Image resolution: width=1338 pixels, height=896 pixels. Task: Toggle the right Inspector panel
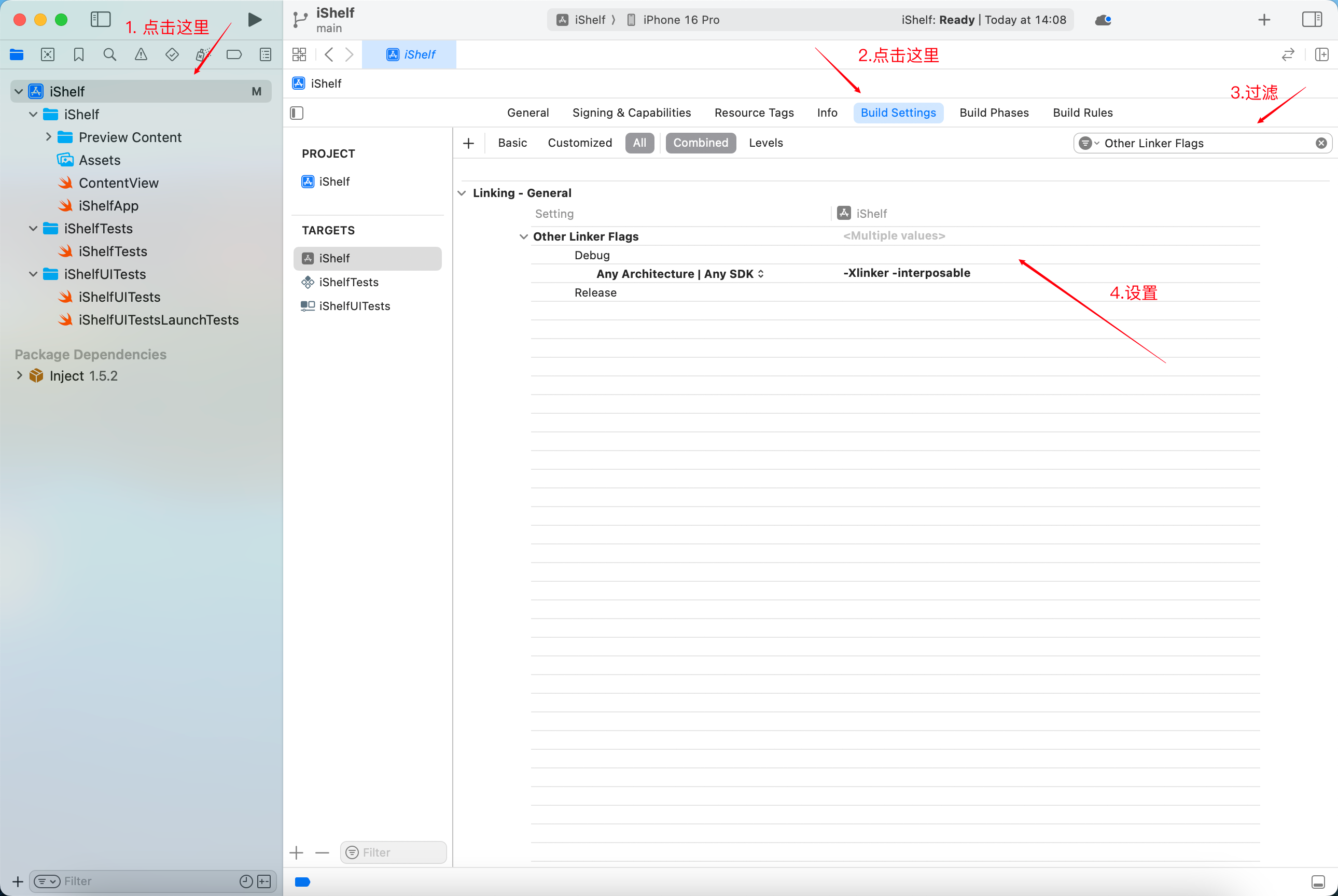click(x=1312, y=20)
